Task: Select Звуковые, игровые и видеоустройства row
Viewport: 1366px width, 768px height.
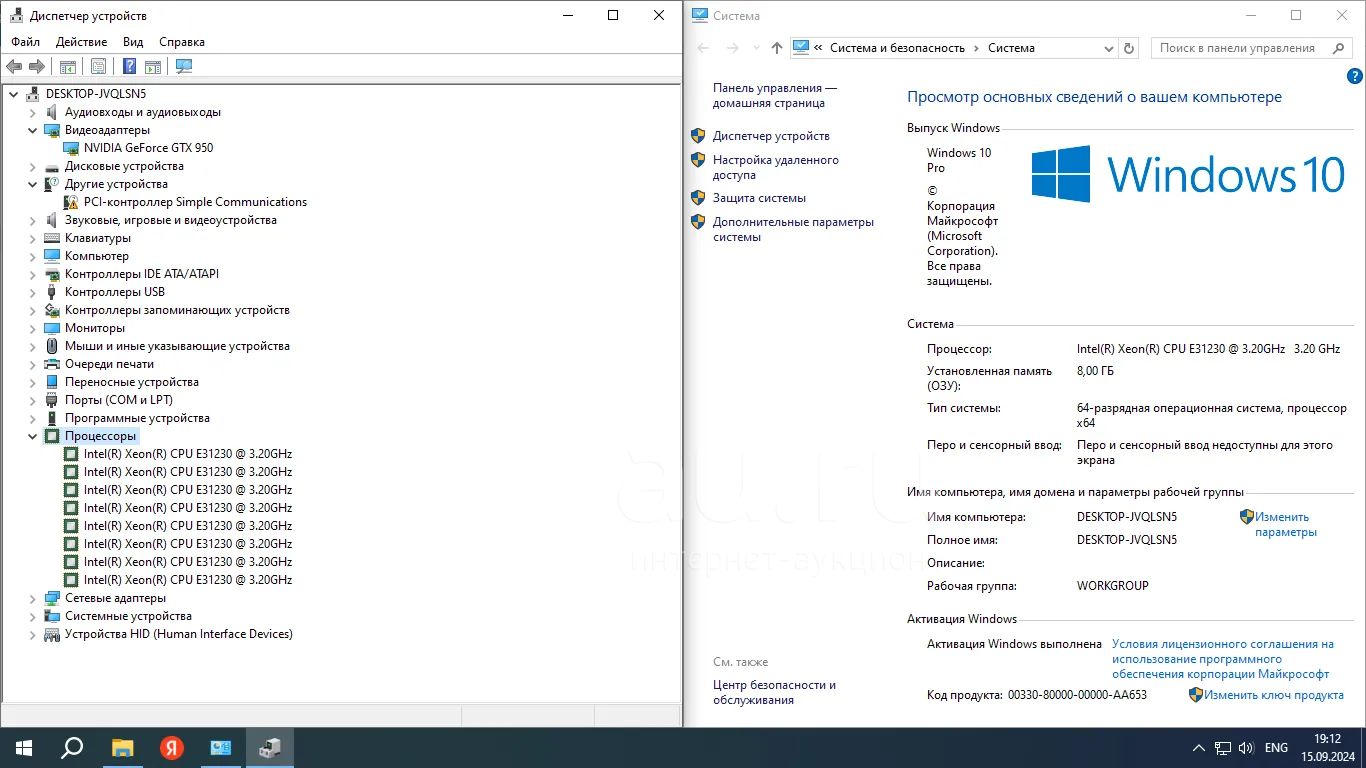Action: [x=170, y=220]
